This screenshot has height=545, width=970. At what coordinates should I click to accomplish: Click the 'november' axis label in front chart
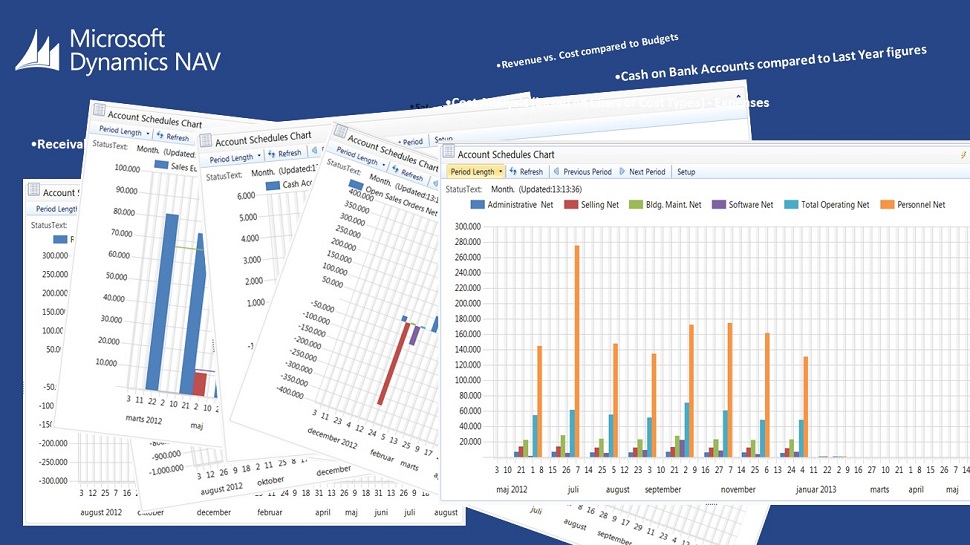pos(738,489)
